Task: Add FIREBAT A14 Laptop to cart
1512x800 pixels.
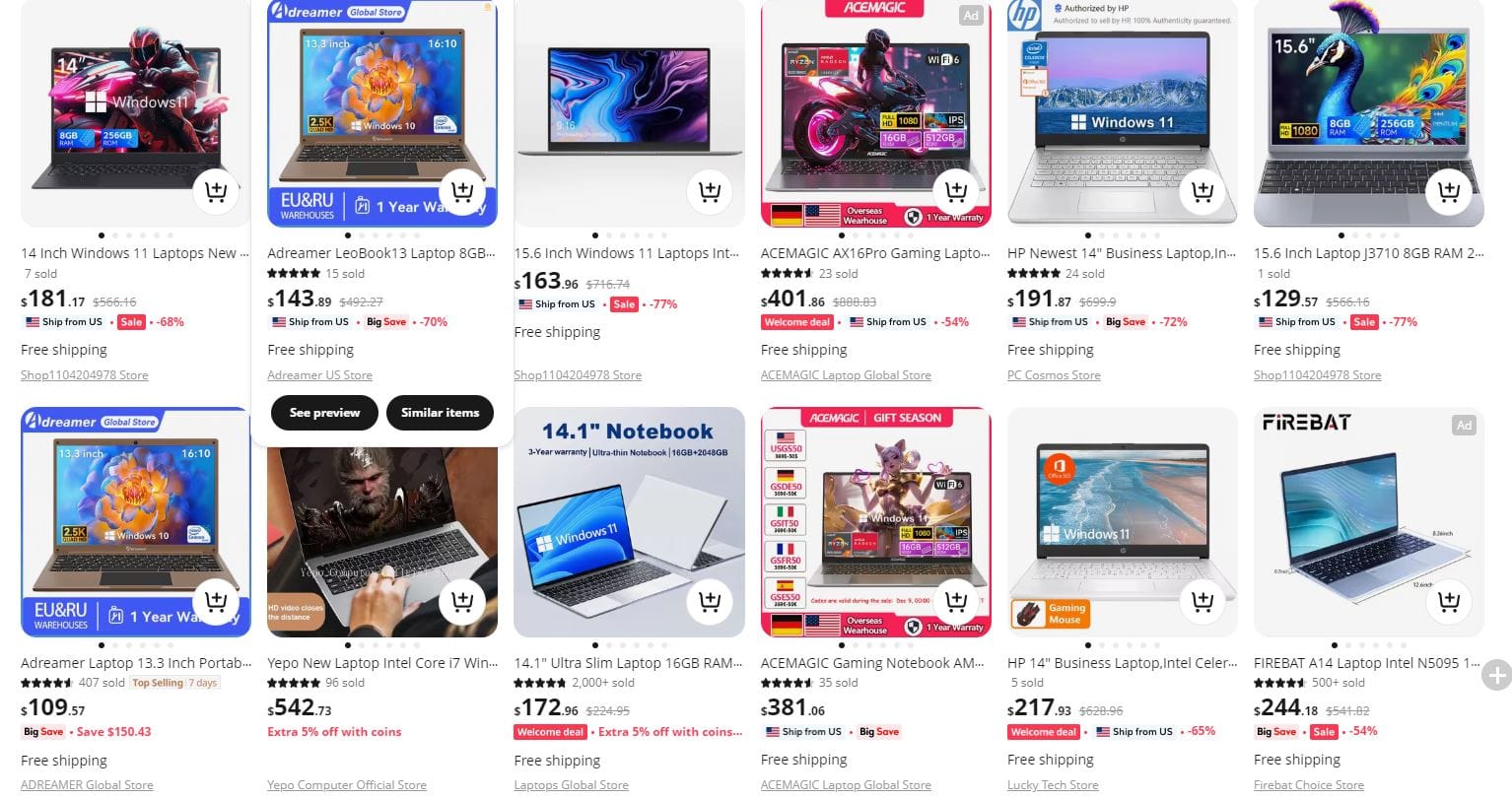Action: click(x=1448, y=601)
